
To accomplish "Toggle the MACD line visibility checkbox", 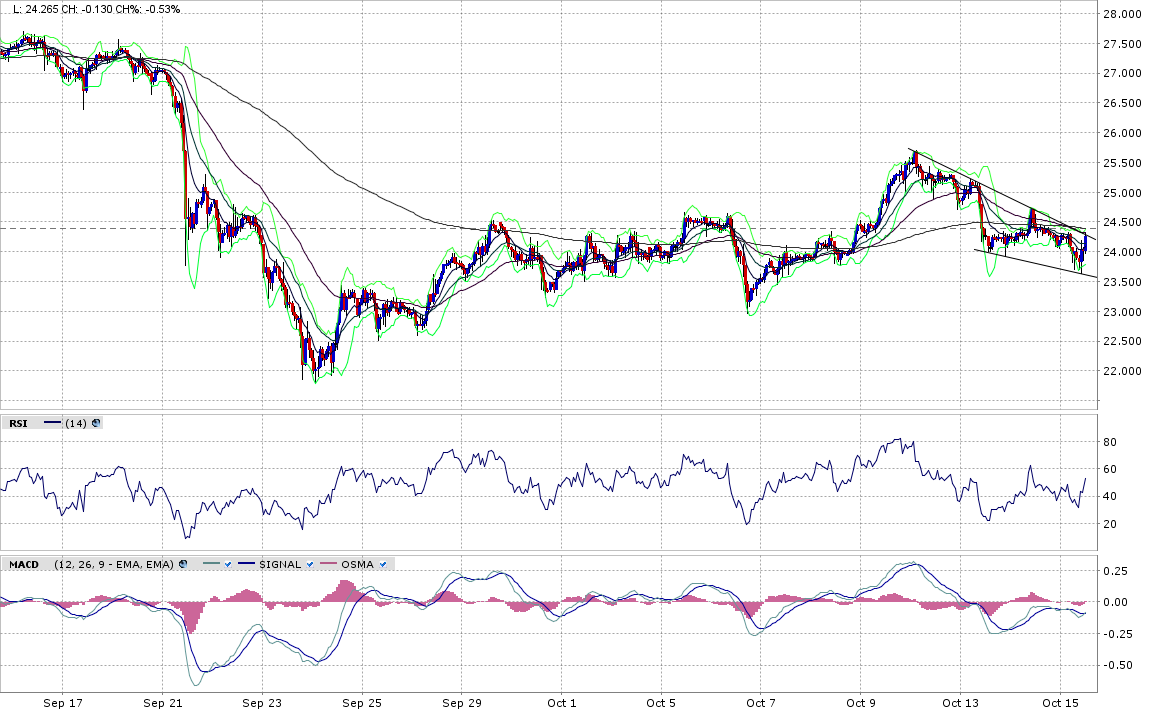I will coord(229,564).
